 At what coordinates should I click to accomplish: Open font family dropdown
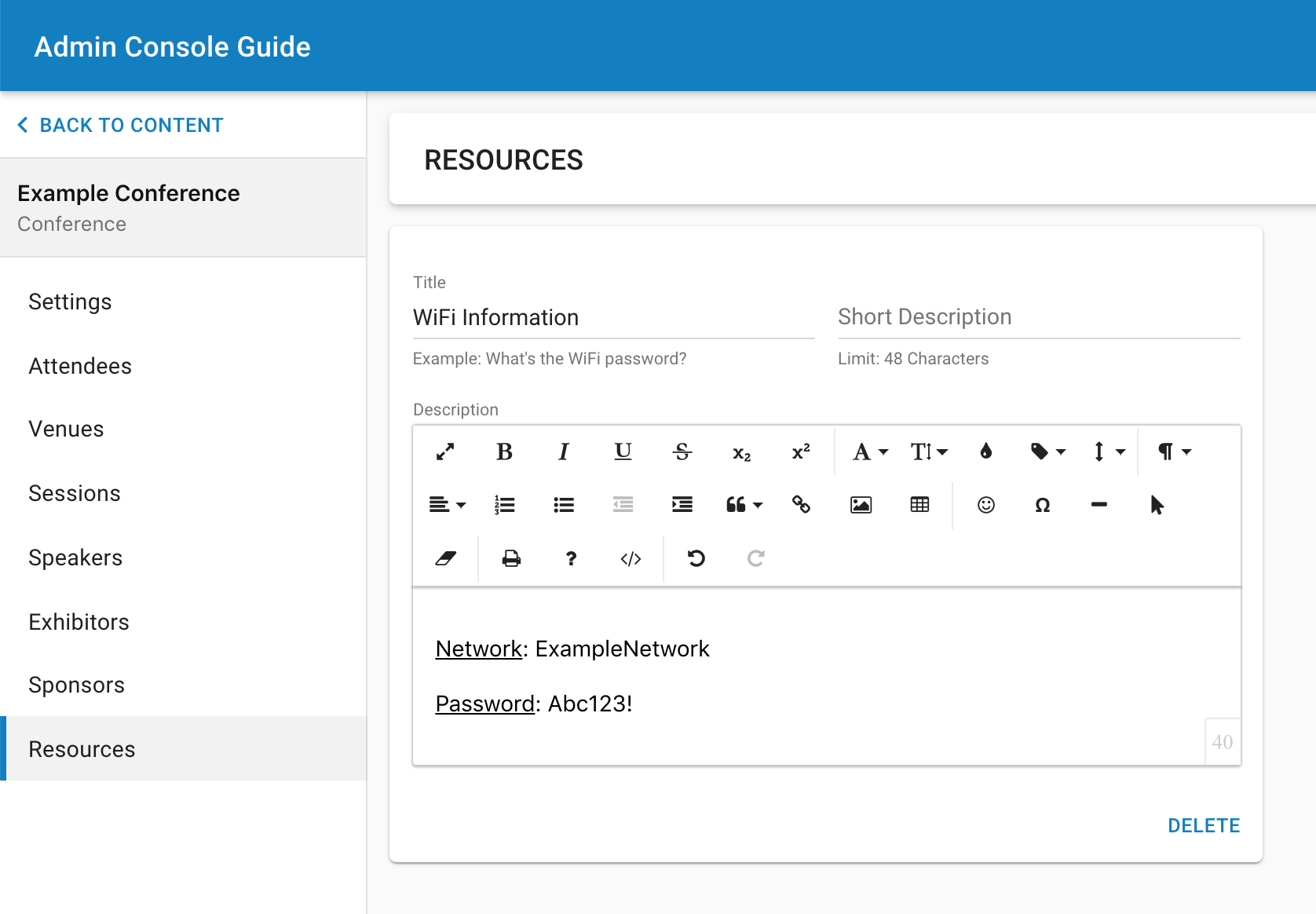tap(870, 452)
